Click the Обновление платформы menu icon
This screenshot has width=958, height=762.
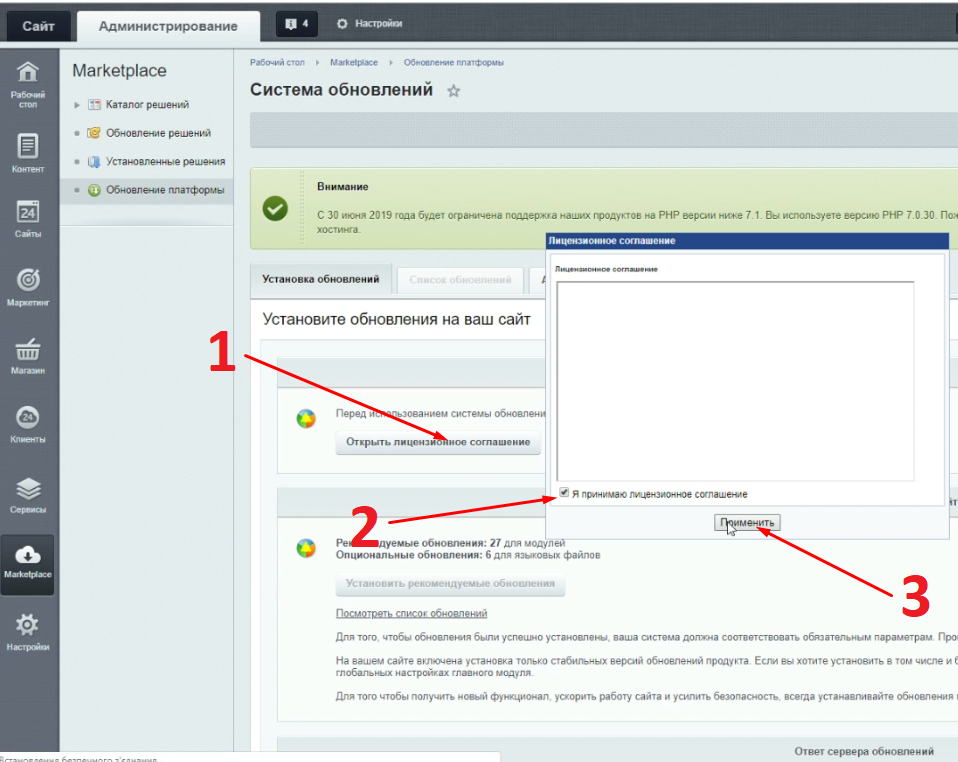pos(94,190)
